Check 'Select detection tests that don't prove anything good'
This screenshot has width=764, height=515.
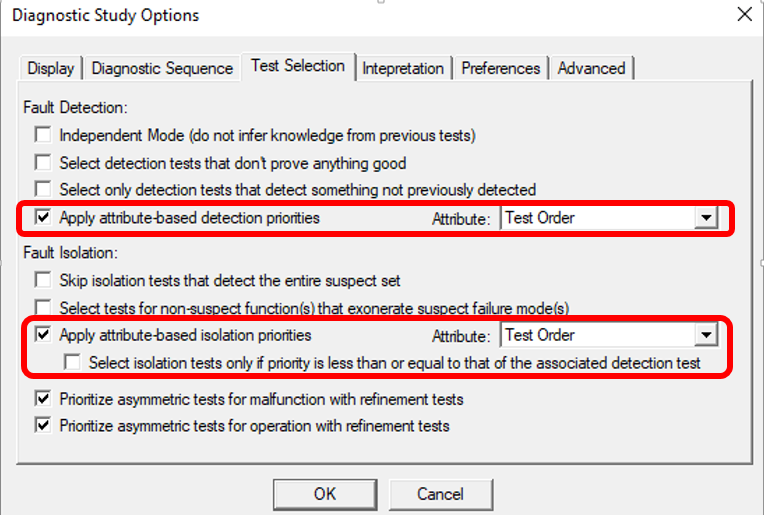[x=43, y=162]
